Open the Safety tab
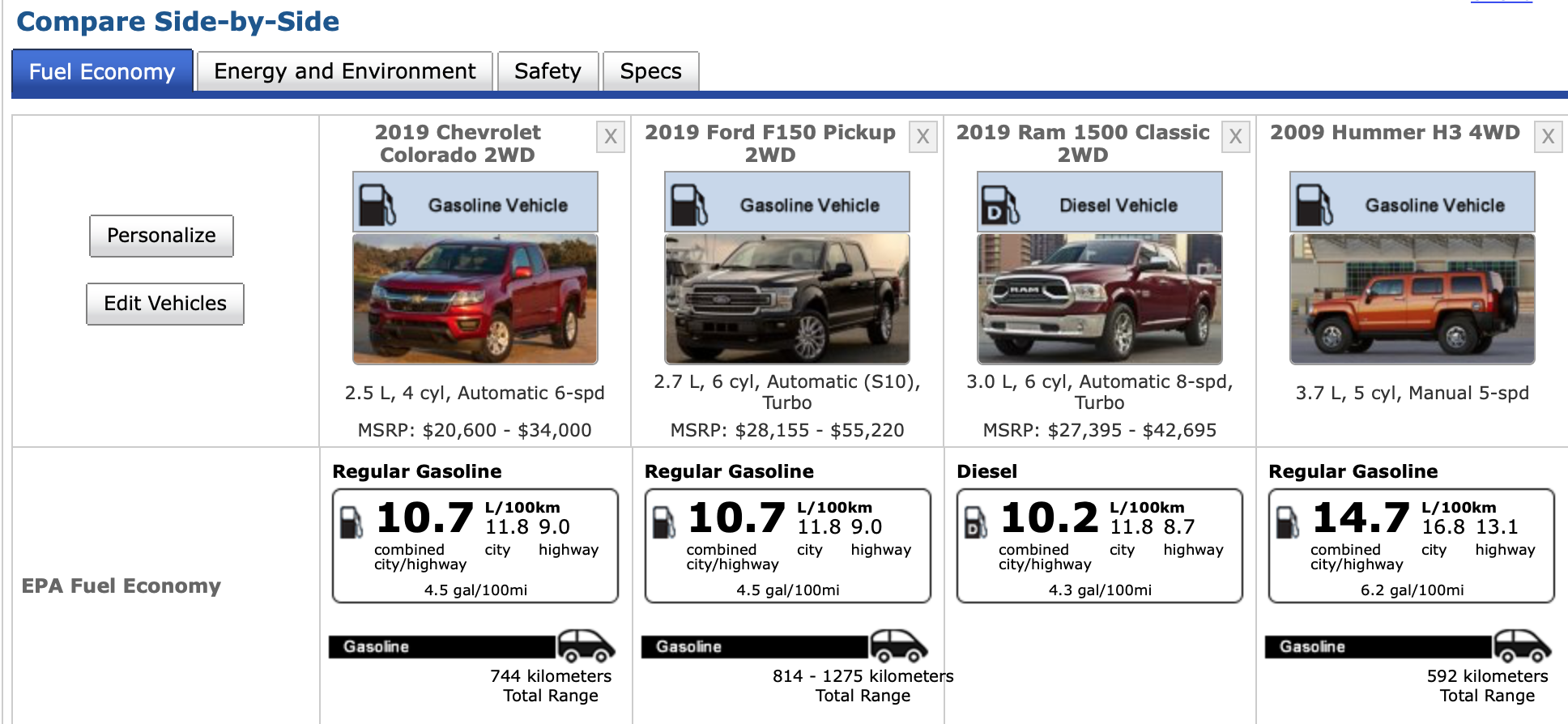1568x724 pixels. 548,71
